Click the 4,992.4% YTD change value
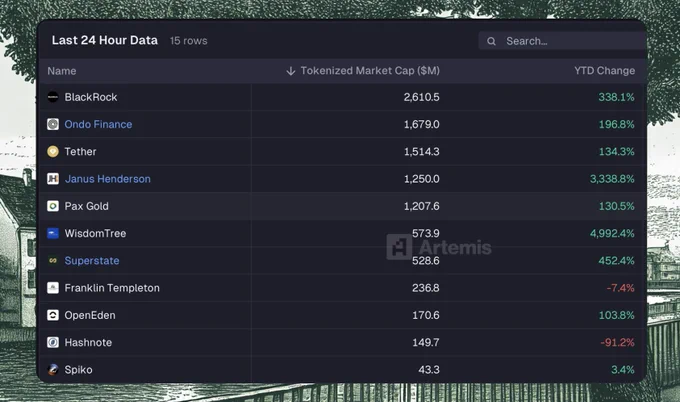This screenshot has height=402, width=680. 612,233
